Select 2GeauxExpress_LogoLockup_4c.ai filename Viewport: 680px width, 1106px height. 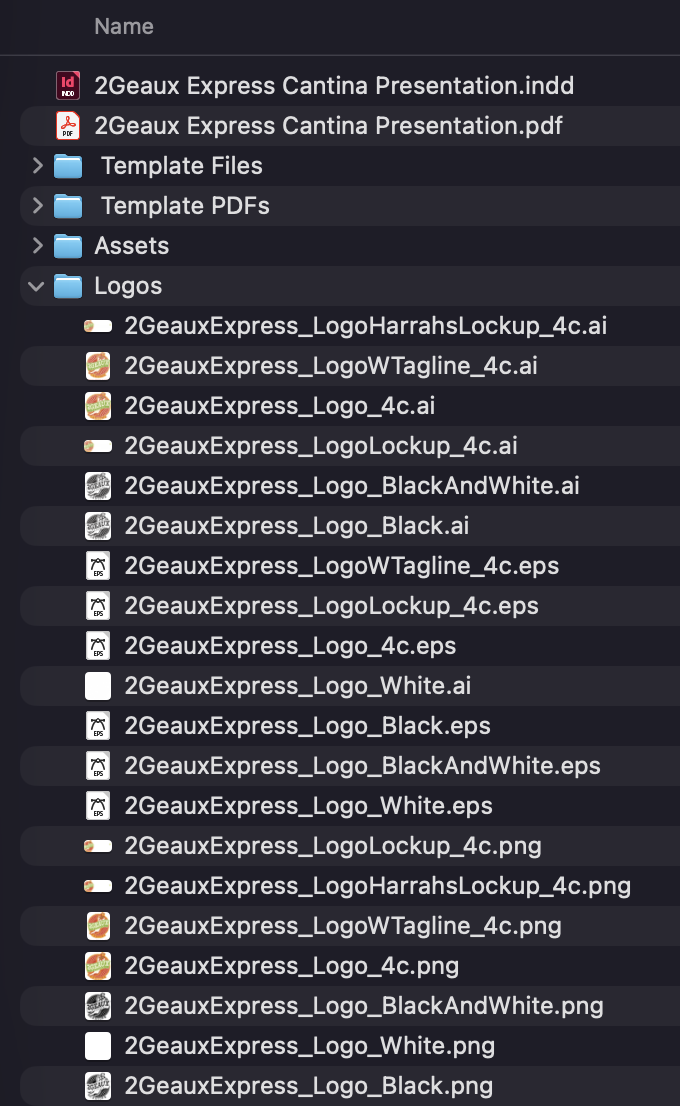point(322,446)
